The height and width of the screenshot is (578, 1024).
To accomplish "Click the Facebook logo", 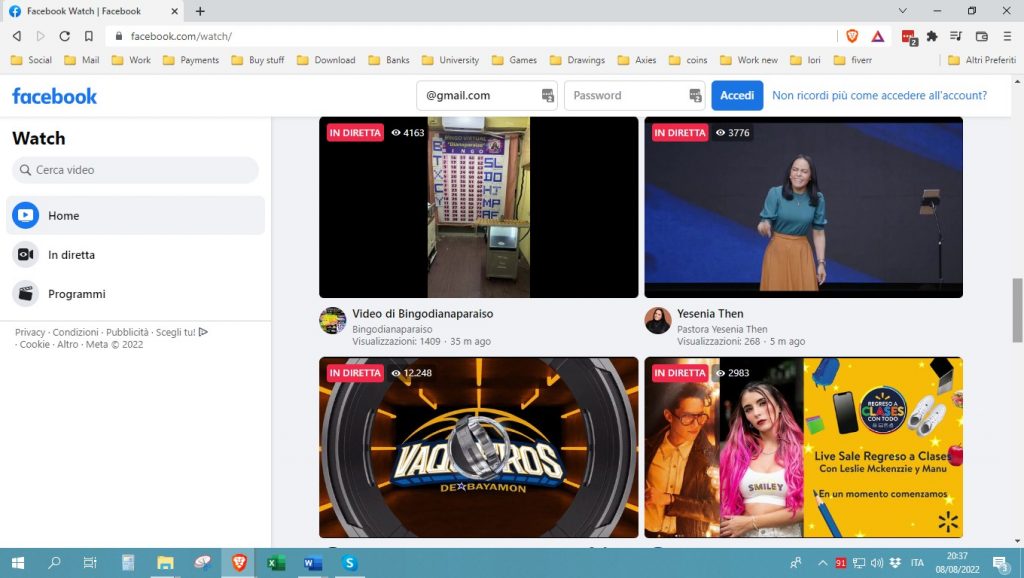I will click(x=55, y=96).
